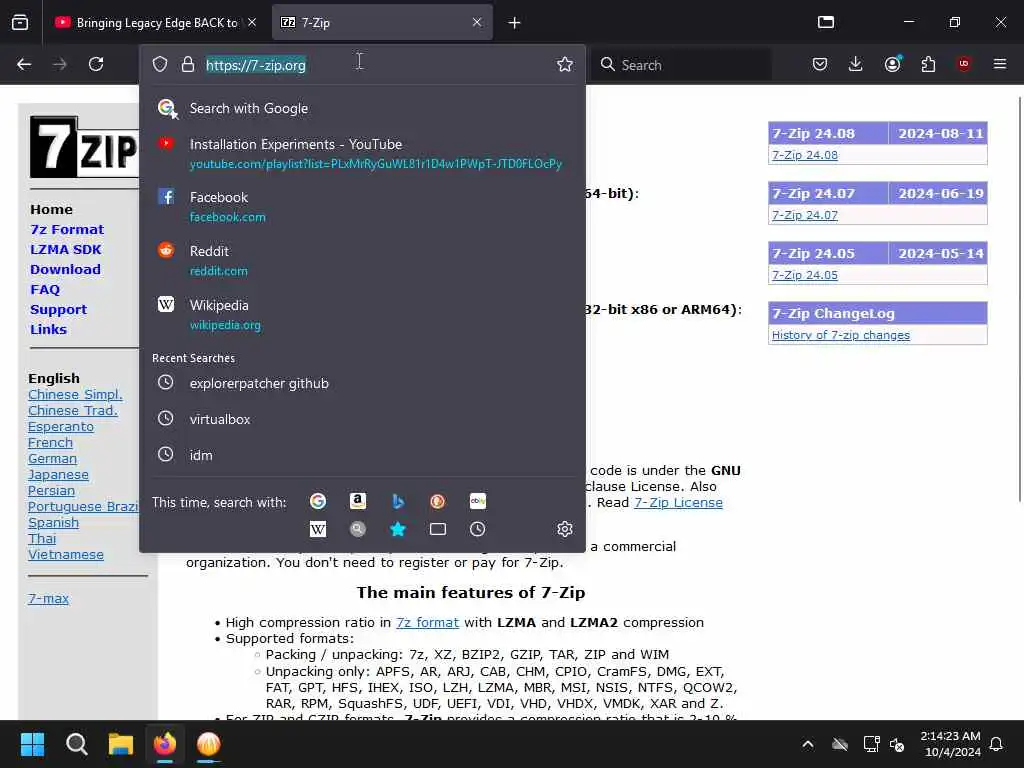Image resolution: width=1024 pixels, height=768 pixels.
Task: Open File Explorer from the taskbar
Action: point(121,744)
